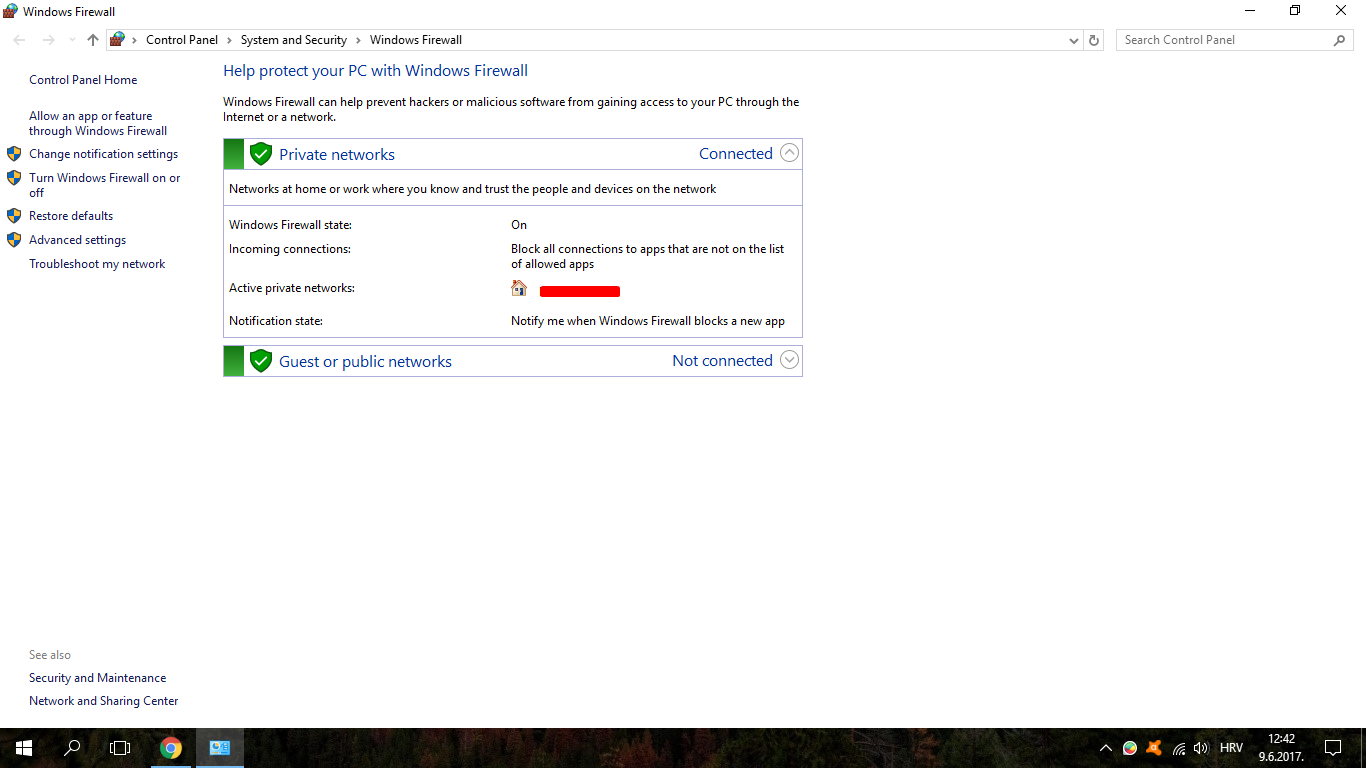The height and width of the screenshot is (768, 1366).
Task: Open the volume control tray icon
Action: [1201, 748]
